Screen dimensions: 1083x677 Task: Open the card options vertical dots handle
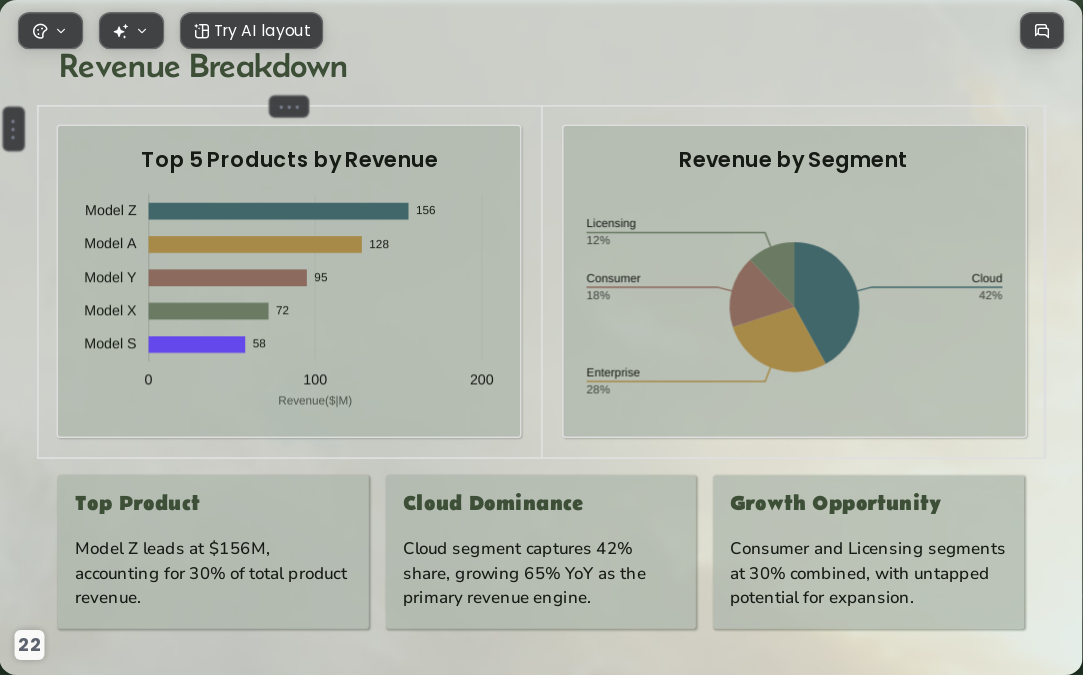pos(14,129)
